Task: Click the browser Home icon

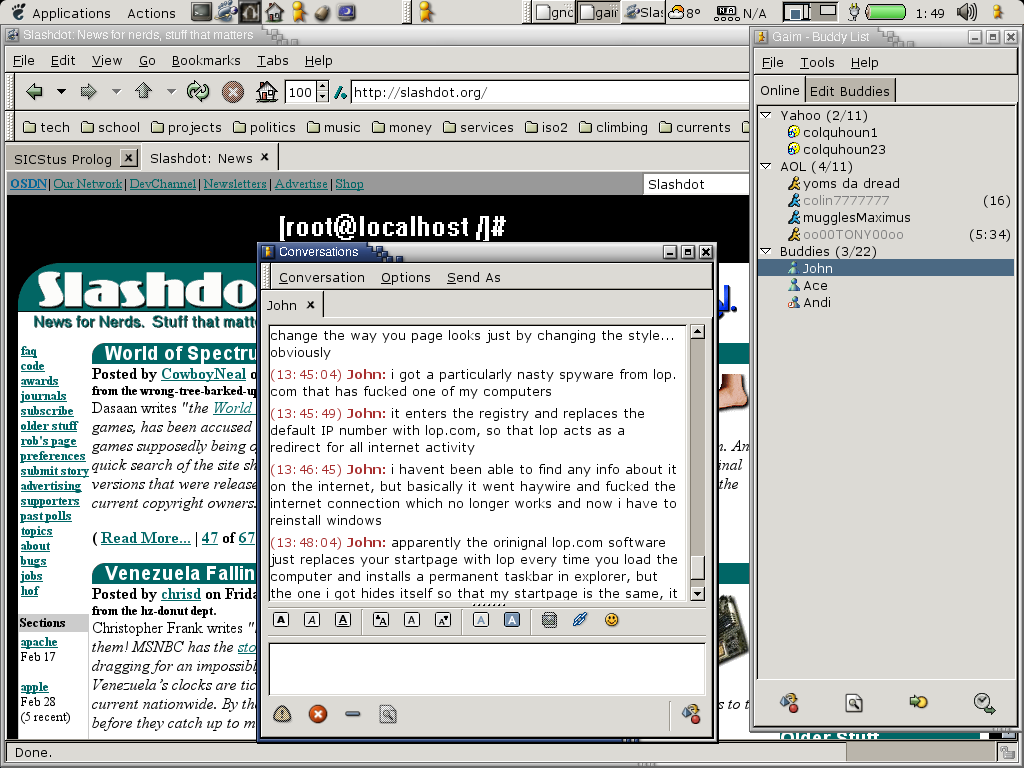Action: [266, 91]
